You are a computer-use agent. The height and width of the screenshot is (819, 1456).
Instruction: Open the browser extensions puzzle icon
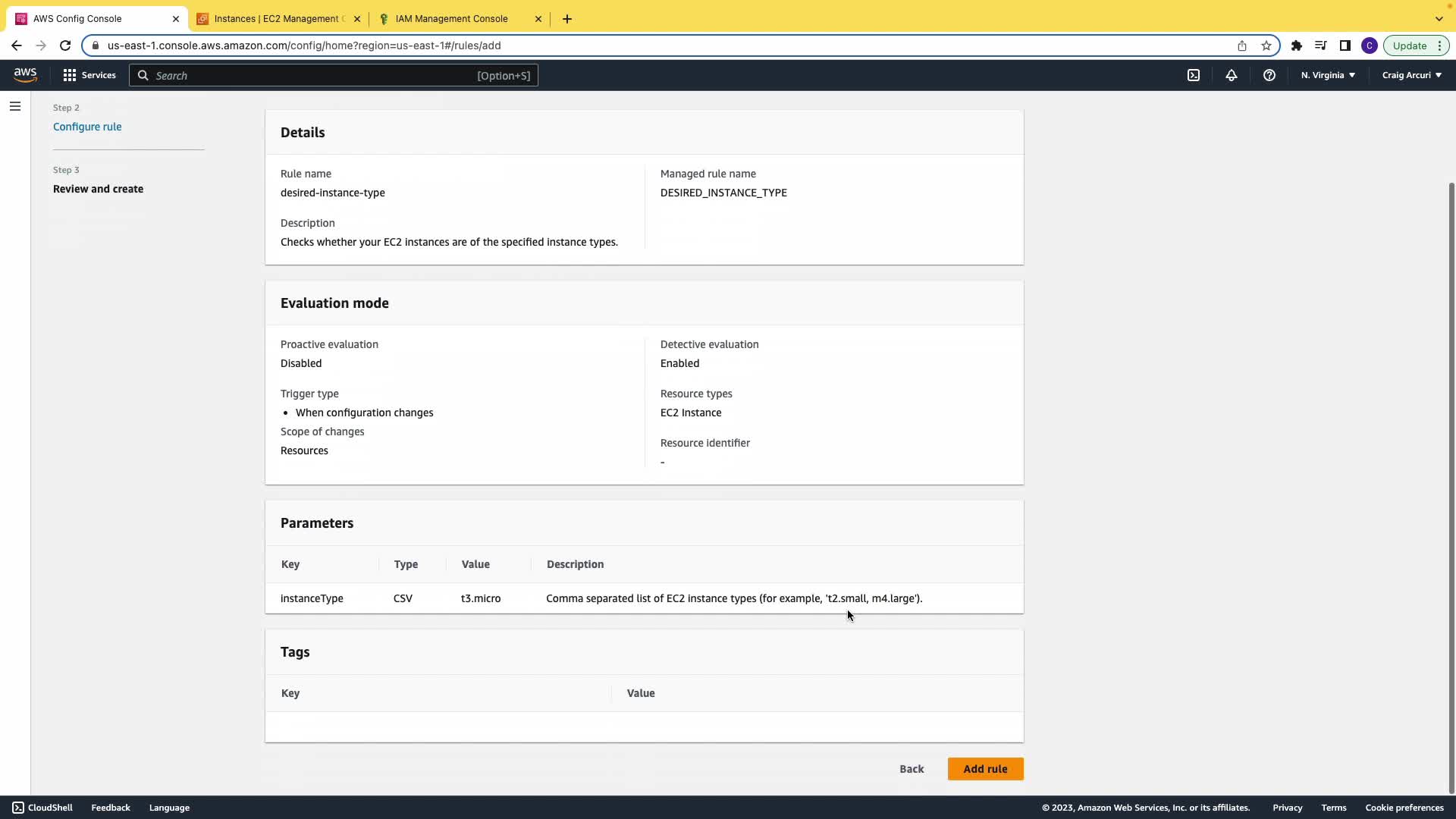point(1297,45)
